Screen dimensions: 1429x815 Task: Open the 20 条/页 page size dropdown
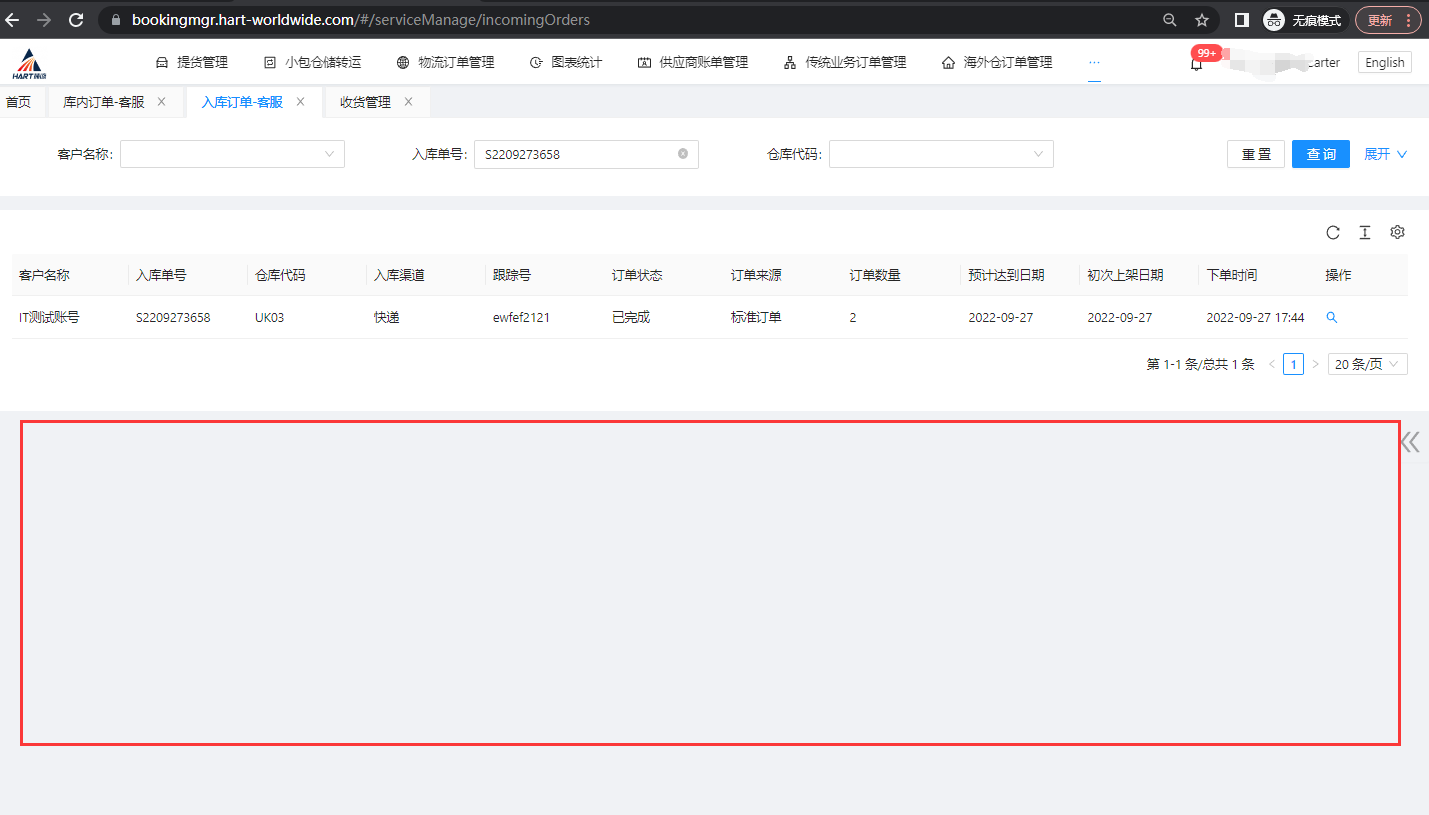[1367, 364]
